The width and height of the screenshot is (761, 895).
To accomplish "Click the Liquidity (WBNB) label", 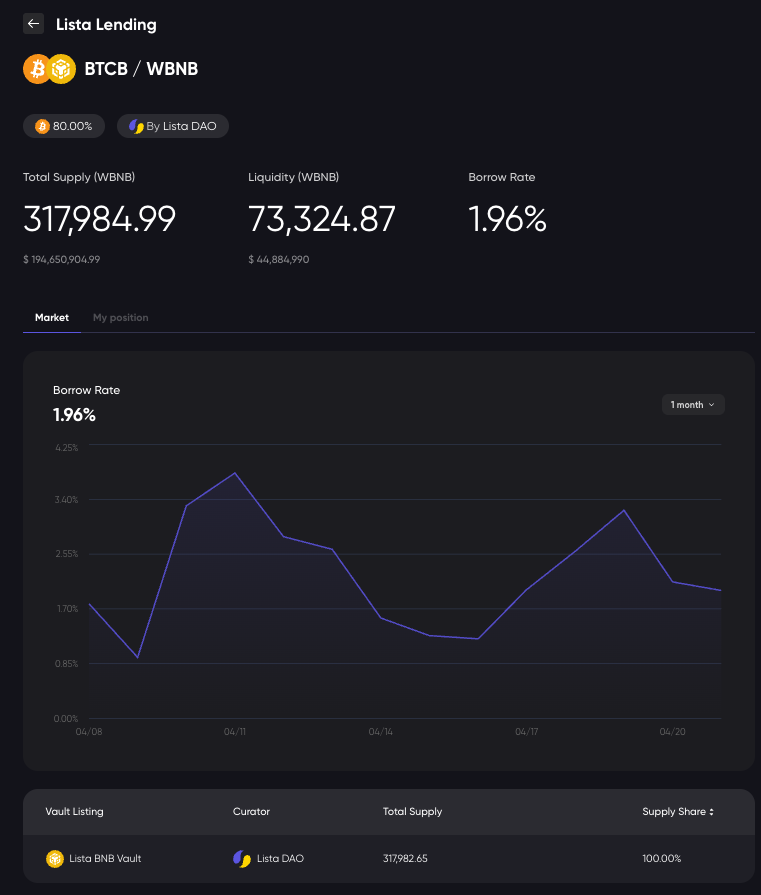I will tap(293, 177).
